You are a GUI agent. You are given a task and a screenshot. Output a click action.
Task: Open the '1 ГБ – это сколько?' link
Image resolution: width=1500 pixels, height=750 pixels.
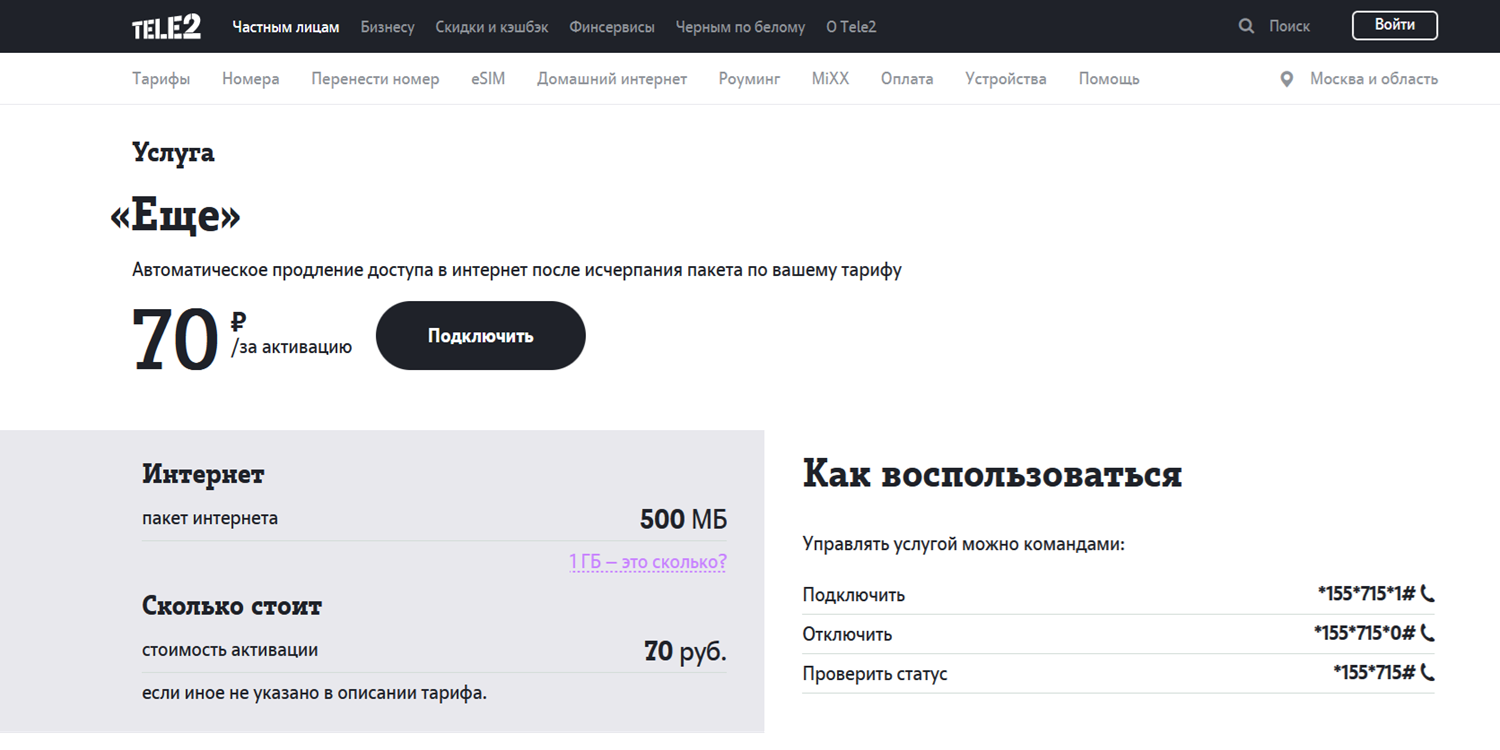point(648,562)
